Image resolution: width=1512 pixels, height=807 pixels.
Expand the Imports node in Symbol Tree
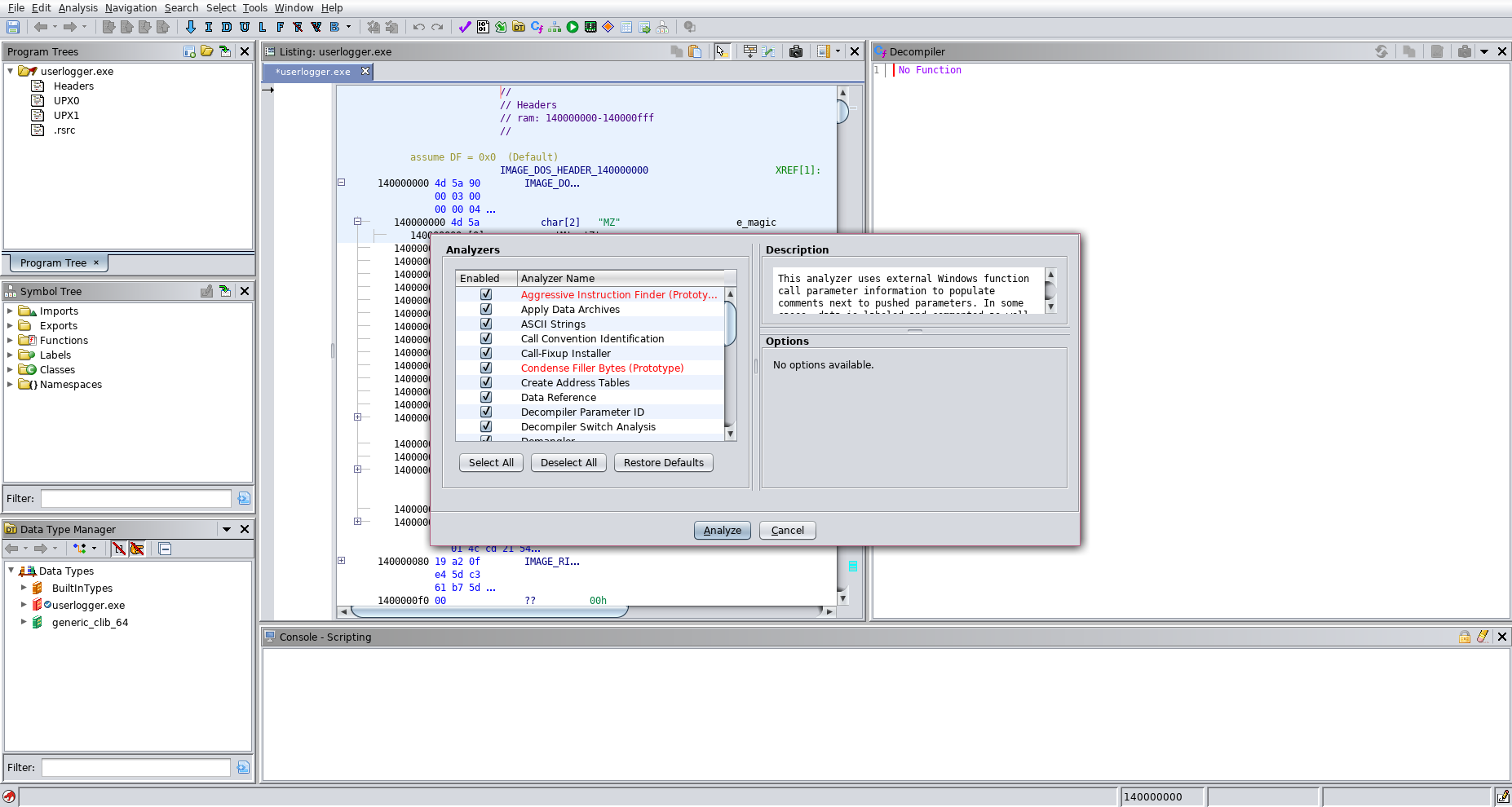(10, 311)
